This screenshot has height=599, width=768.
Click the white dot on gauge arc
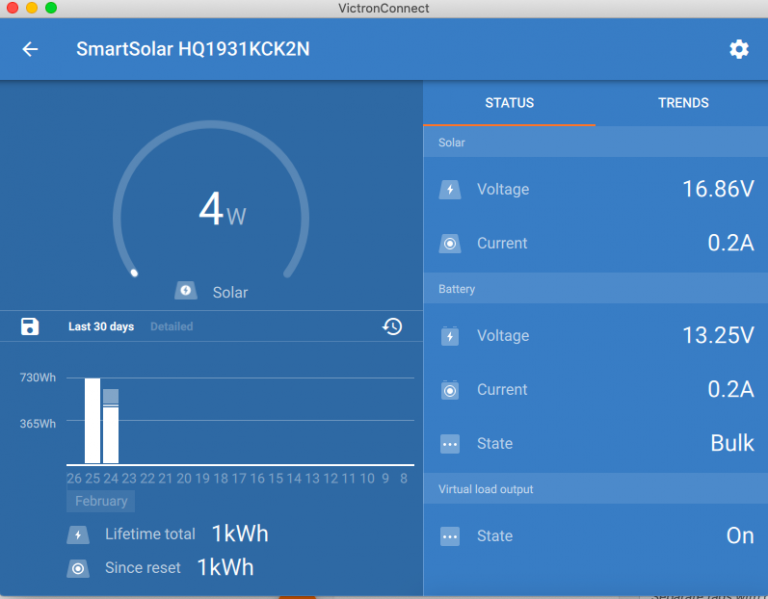134,273
